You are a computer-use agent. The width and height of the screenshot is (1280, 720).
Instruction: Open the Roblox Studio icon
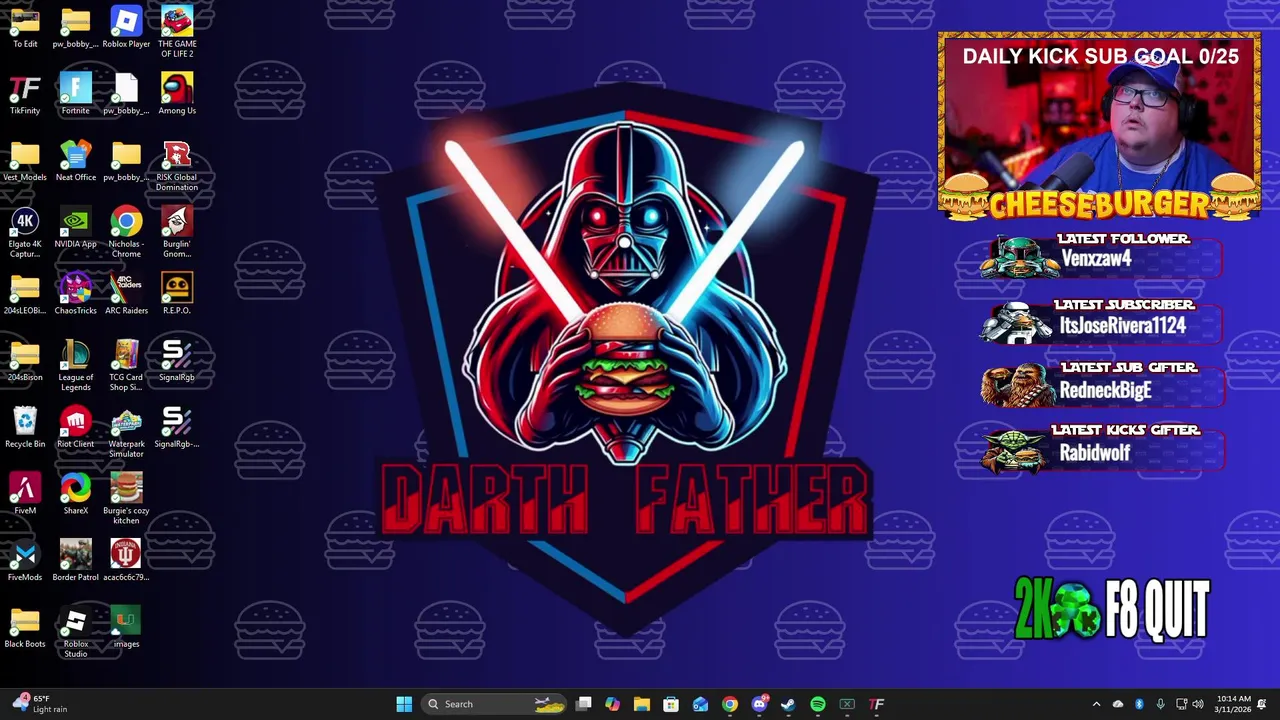tap(75, 633)
